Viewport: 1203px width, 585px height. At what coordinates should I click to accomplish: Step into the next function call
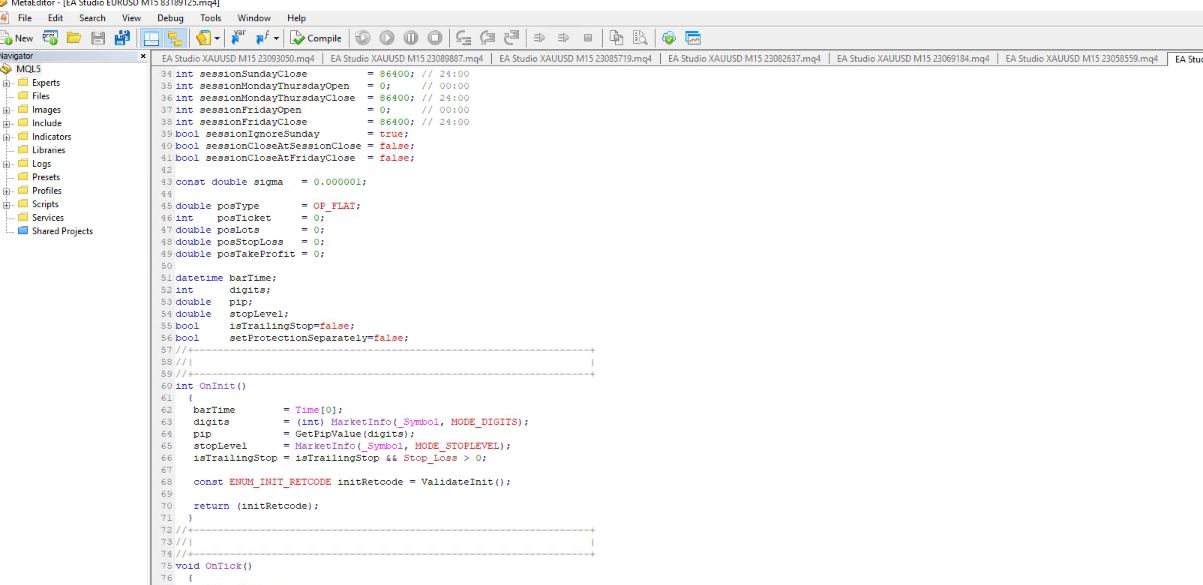click(462, 37)
